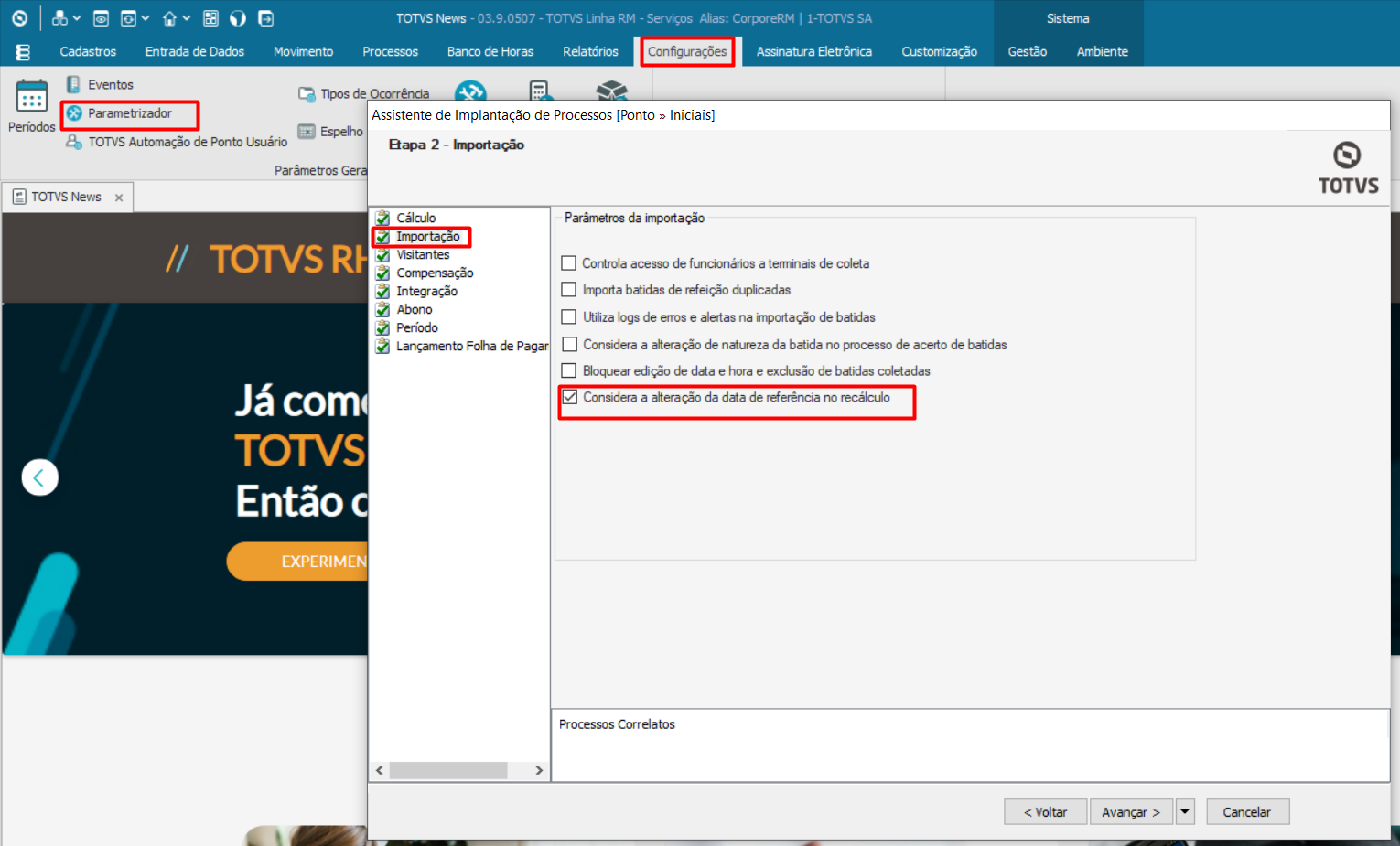Viewport: 1400px width, 846px height.
Task: Click the calculator icon in ribbon
Action: coord(540,91)
